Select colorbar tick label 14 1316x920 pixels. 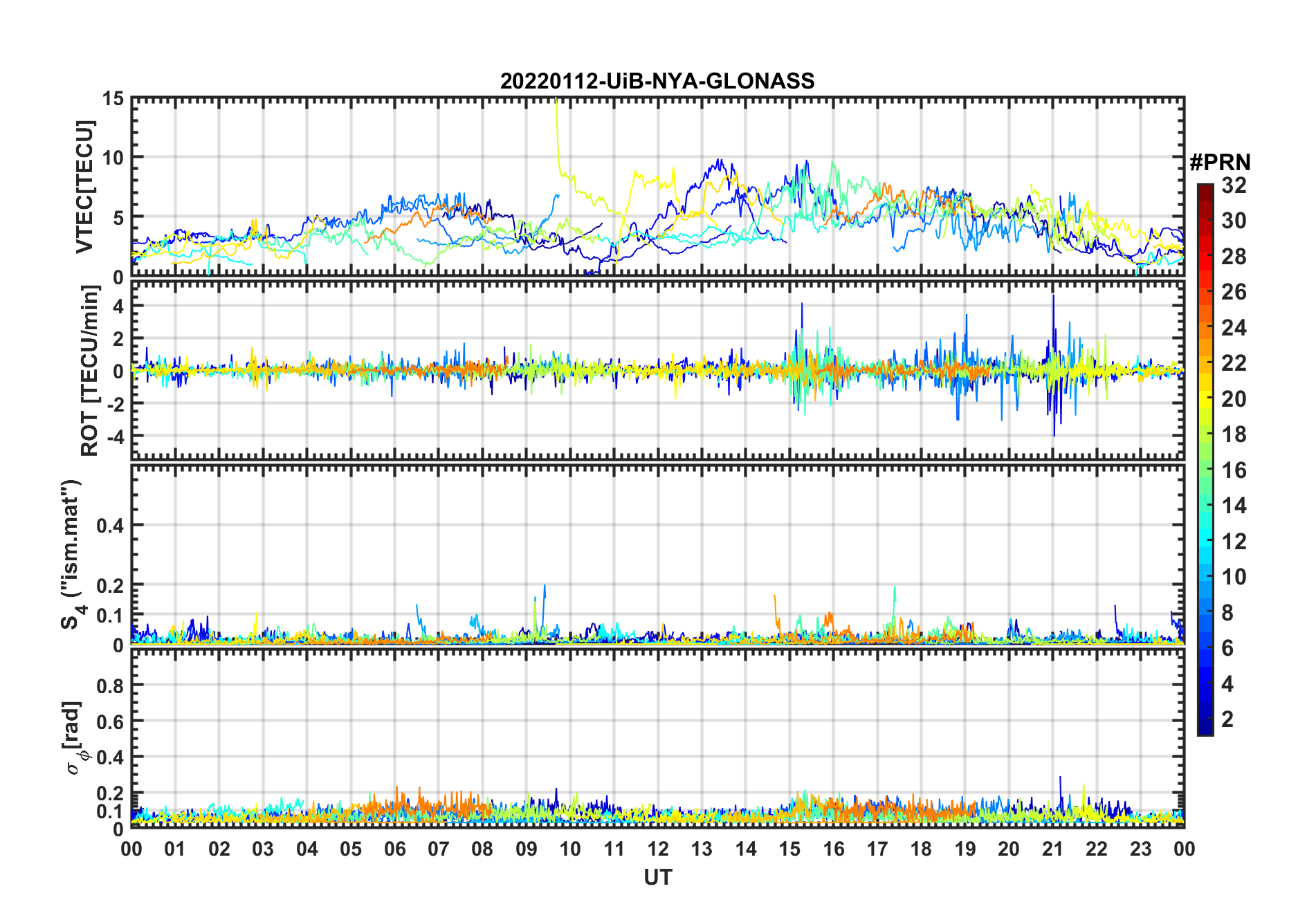[x=1234, y=506]
